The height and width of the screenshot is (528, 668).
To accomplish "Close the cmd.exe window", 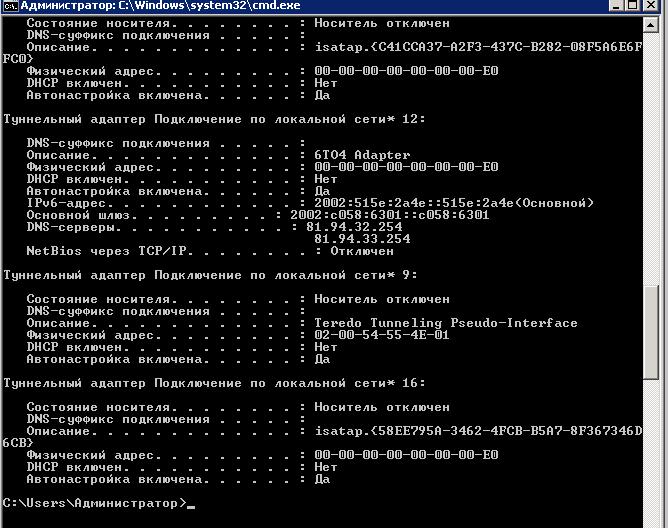I will 651,6.
